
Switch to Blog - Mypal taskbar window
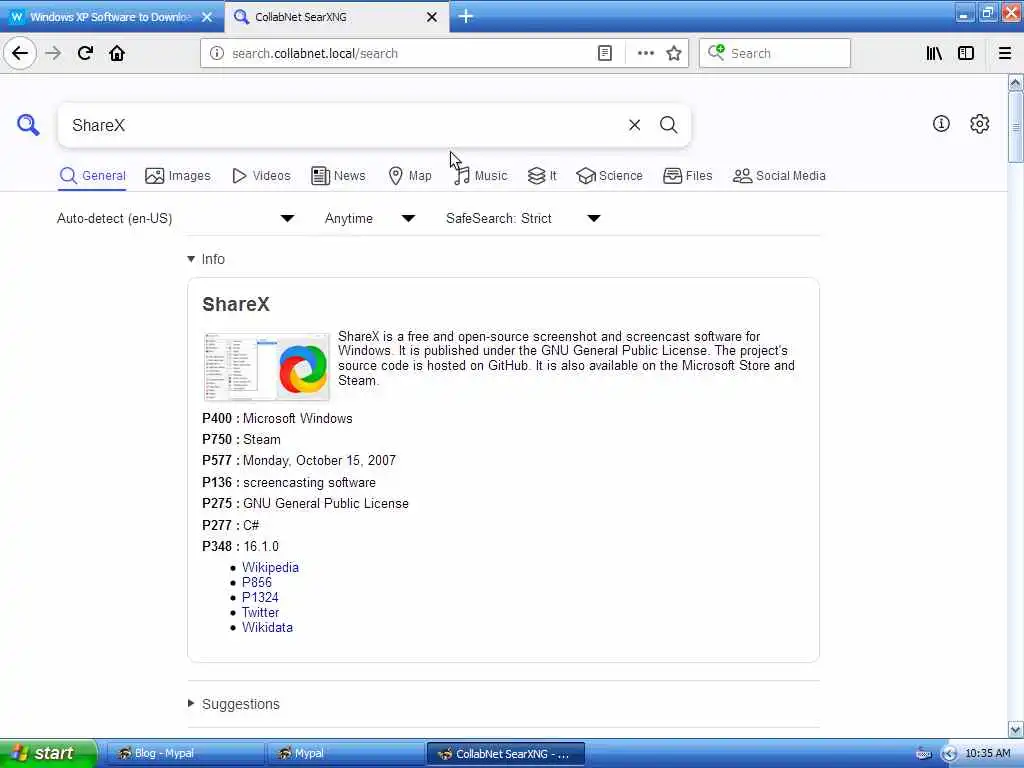pyautogui.click(x=184, y=754)
